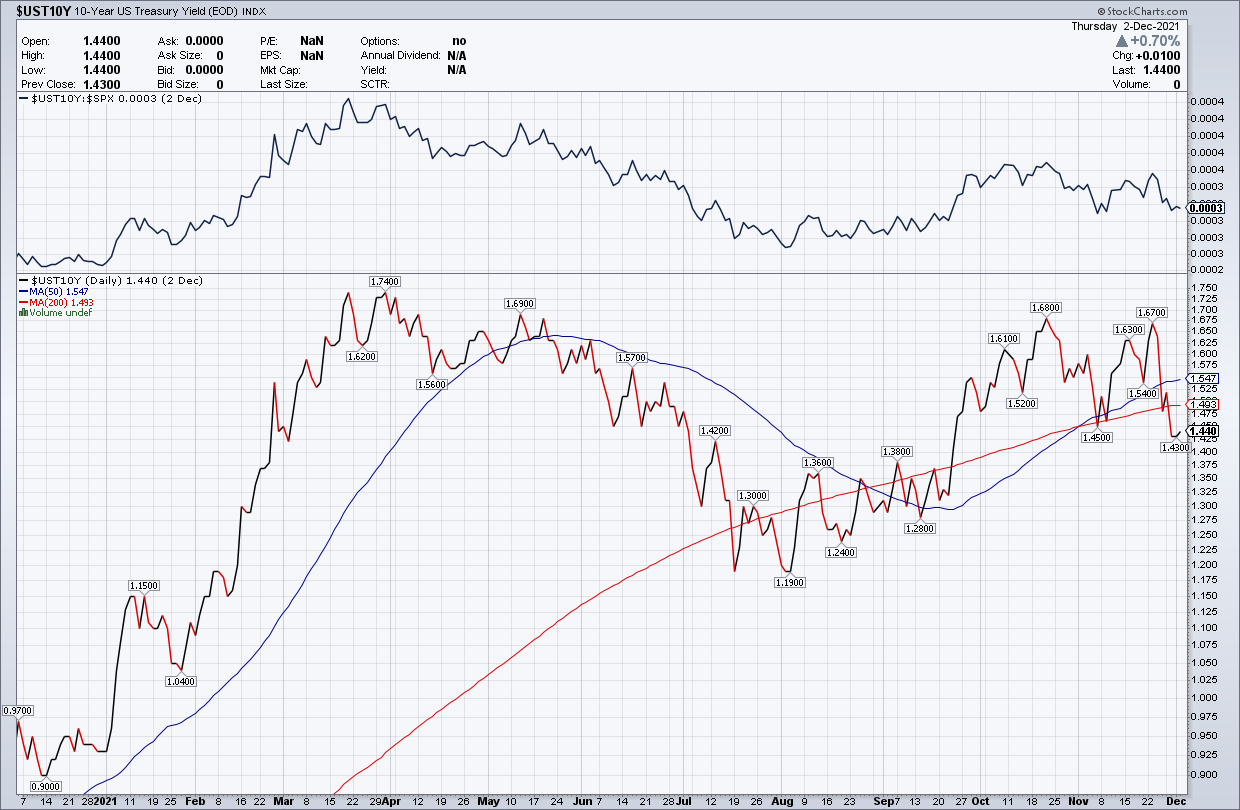Click the Annual Dividend N/A value
This screenshot has width=1240, height=810.
[457, 56]
